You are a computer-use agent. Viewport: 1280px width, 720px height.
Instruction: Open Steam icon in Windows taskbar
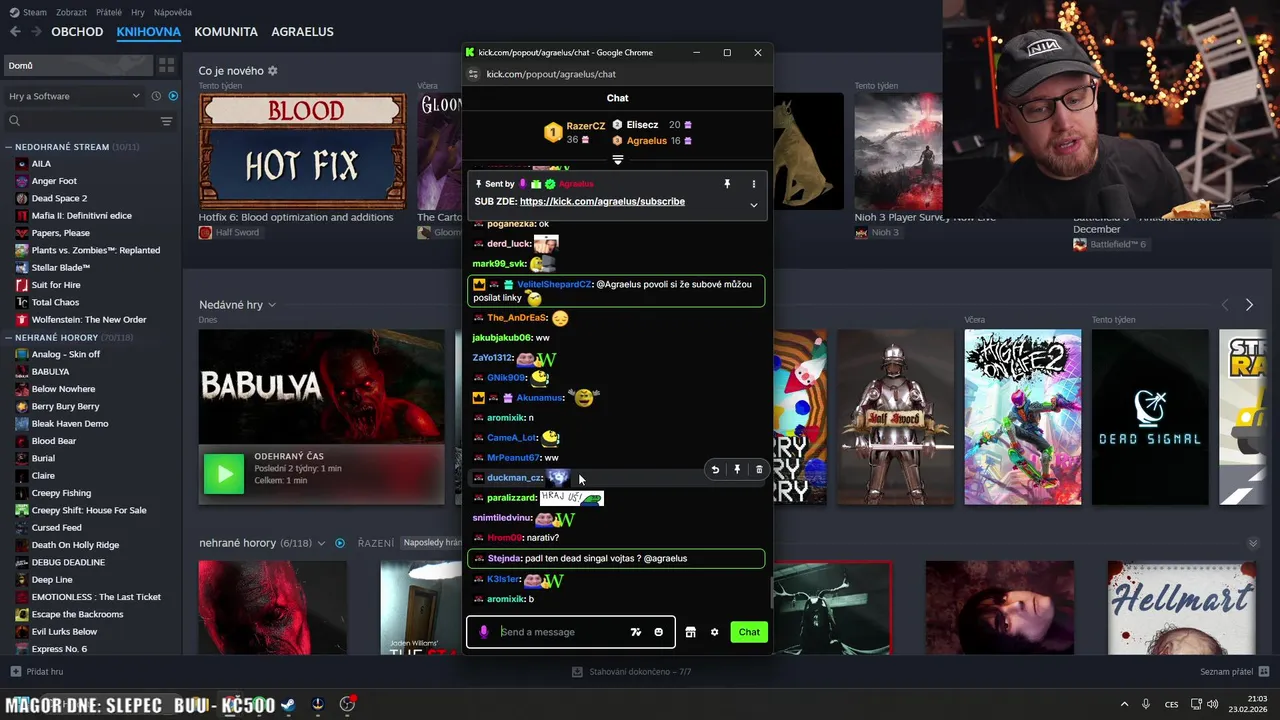click(288, 704)
